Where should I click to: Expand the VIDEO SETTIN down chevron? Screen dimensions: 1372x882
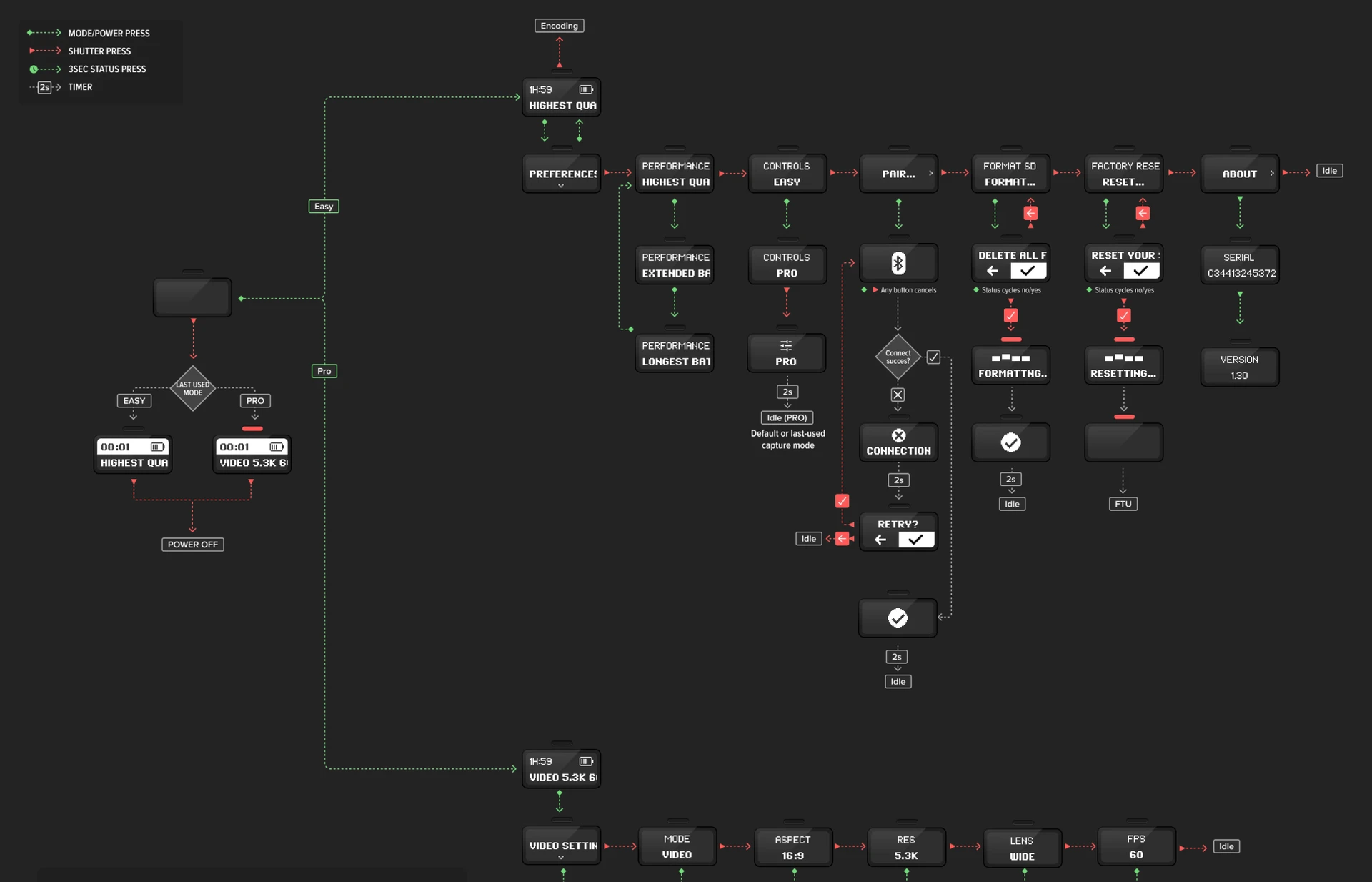click(x=561, y=858)
